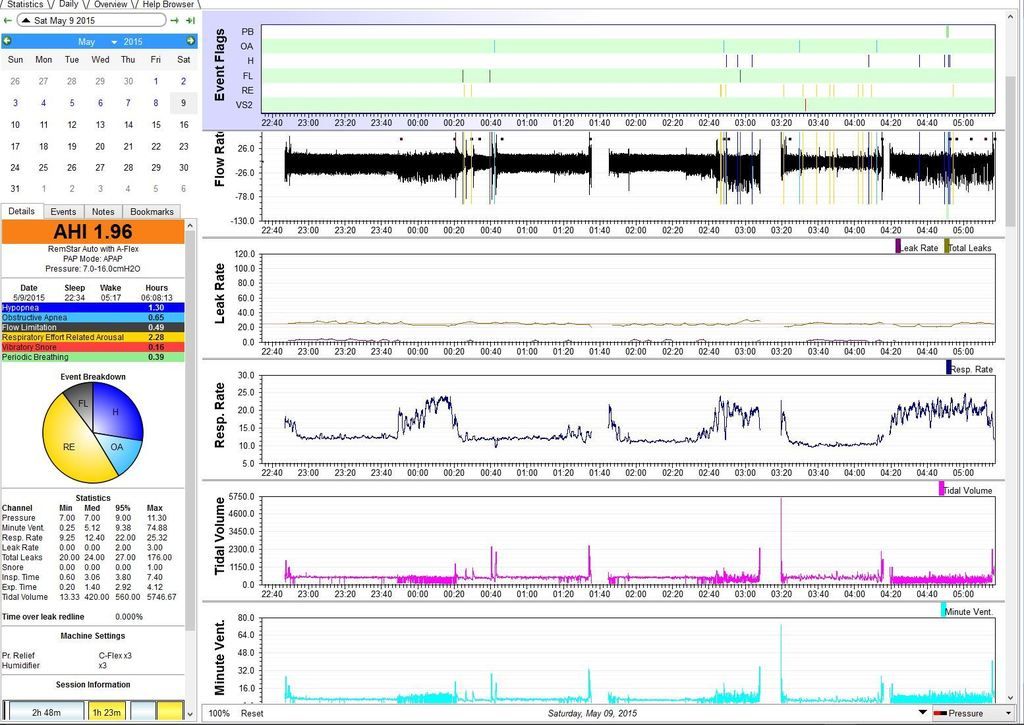1024x725 pixels.
Task: Select the last yellow session bar
Action: pyautogui.click(x=170, y=712)
